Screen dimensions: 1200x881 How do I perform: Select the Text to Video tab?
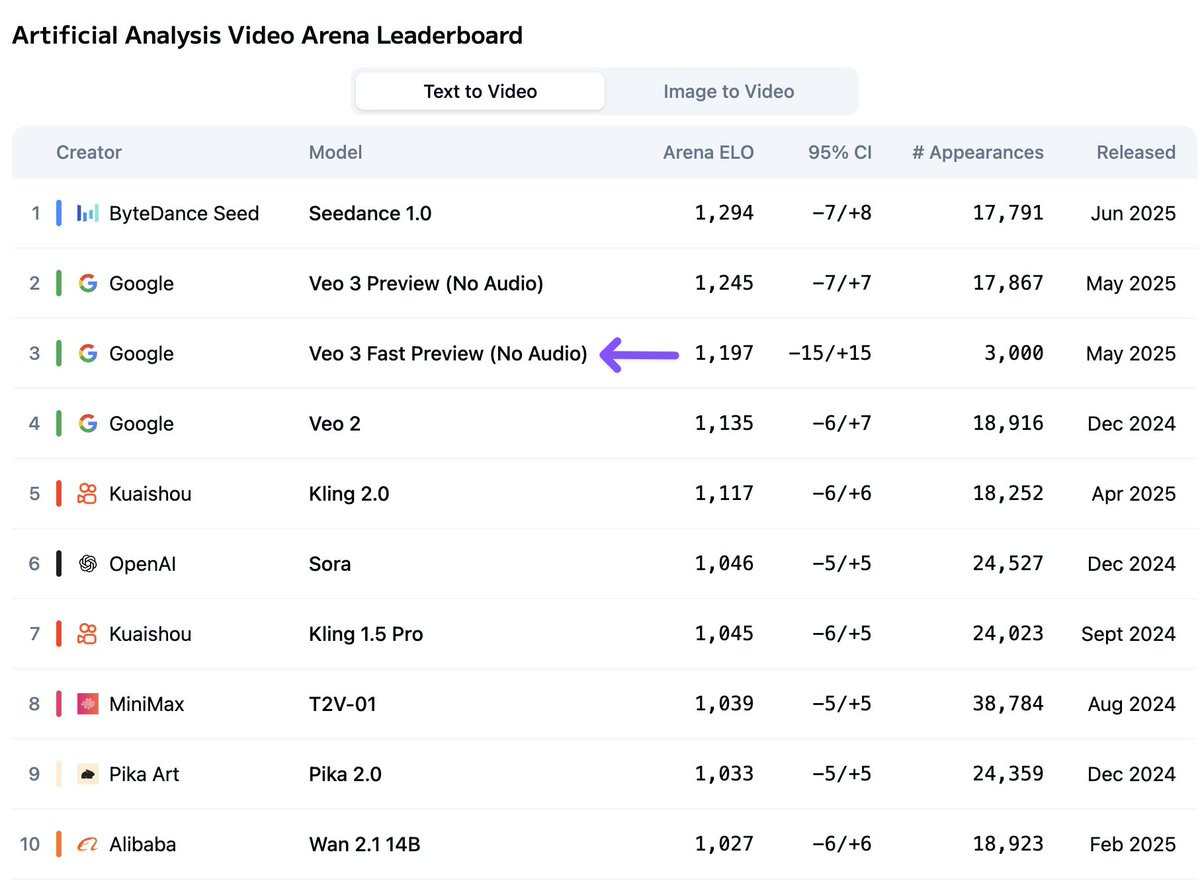[x=480, y=91]
